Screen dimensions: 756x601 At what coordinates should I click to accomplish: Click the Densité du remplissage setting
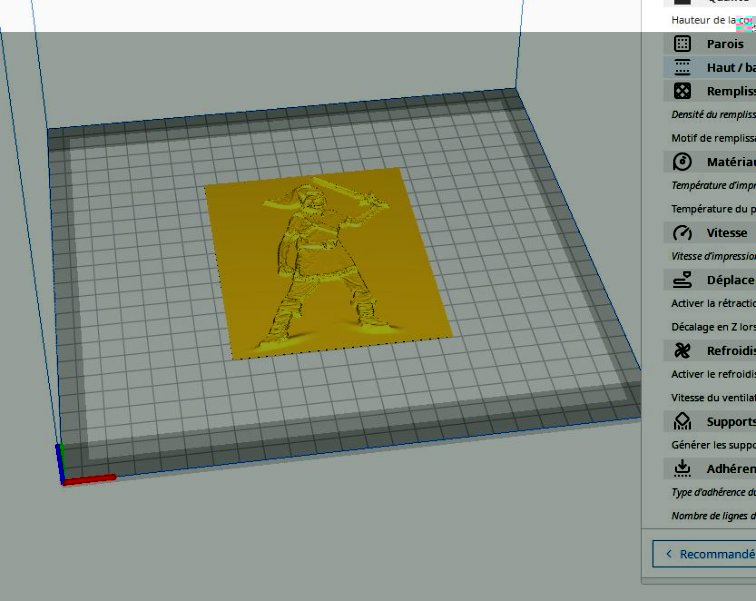[714, 115]
